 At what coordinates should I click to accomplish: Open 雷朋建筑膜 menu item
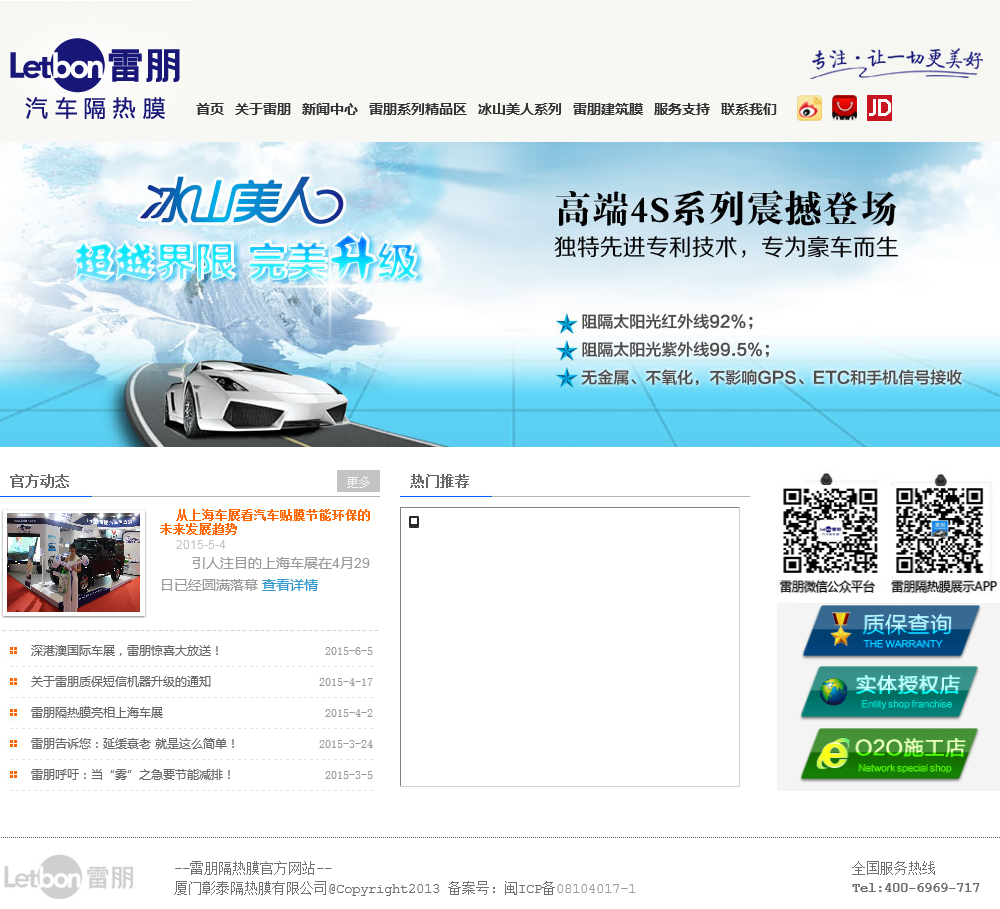pos(608,109)
